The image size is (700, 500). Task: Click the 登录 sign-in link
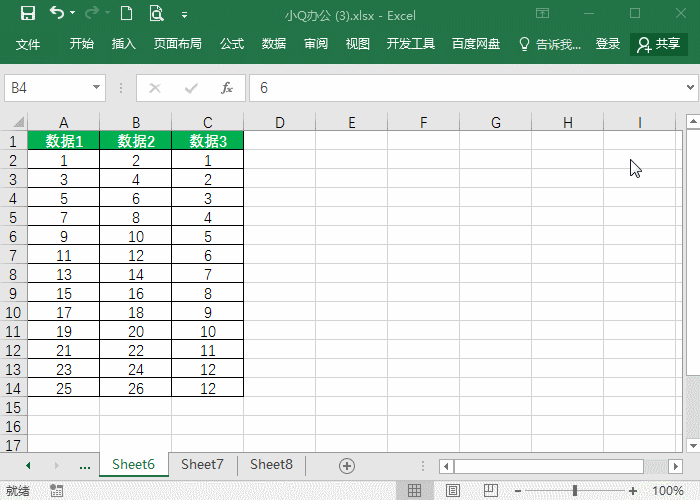608,44
